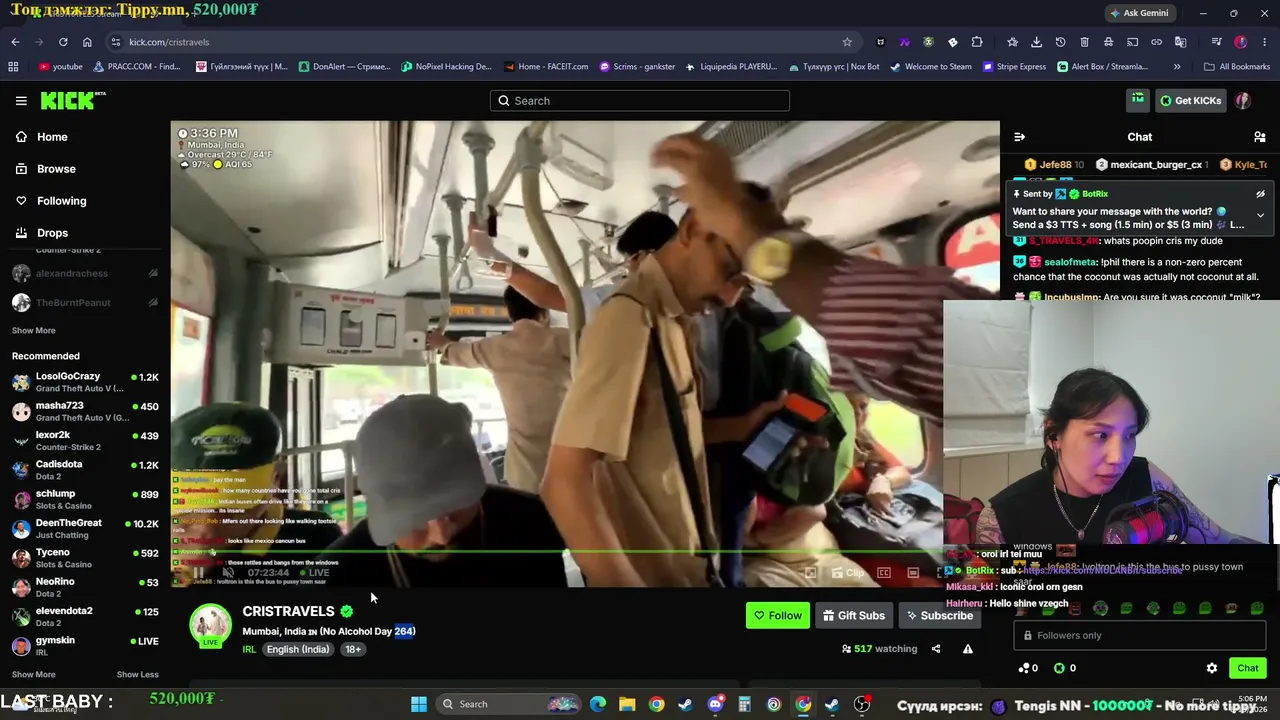Expand hidden bookmarks chevron

(x=1177, y=67)
